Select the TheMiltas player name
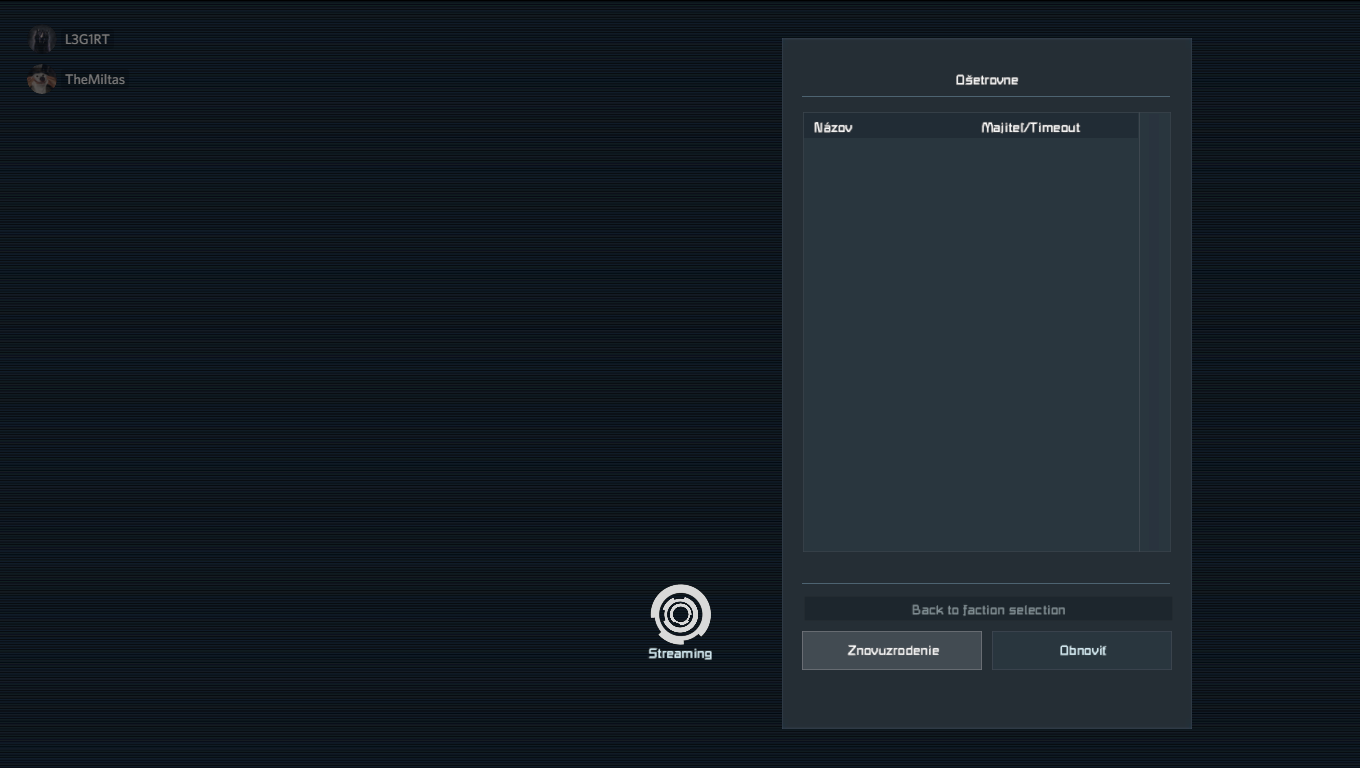 (95, 80)
